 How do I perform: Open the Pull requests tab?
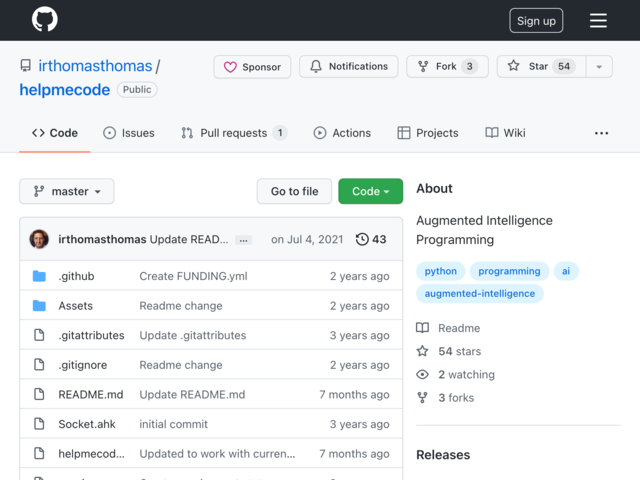[x=234, y=133]
